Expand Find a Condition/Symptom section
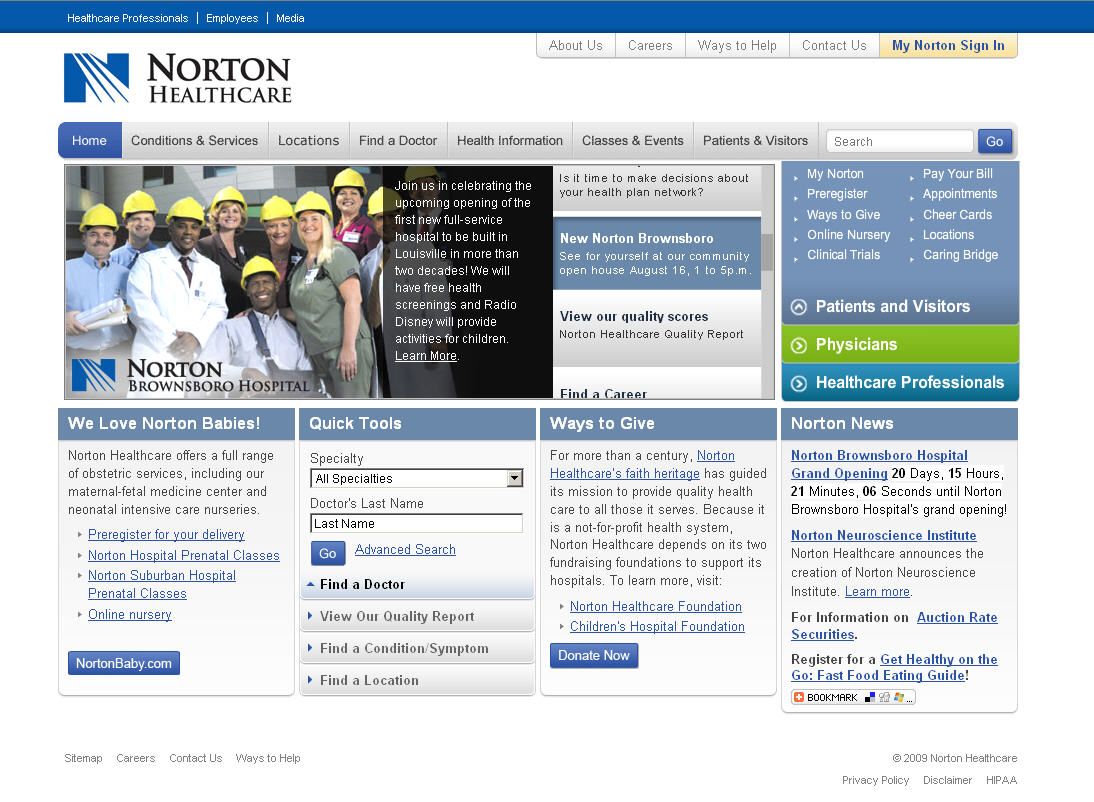 pos(417,648)
